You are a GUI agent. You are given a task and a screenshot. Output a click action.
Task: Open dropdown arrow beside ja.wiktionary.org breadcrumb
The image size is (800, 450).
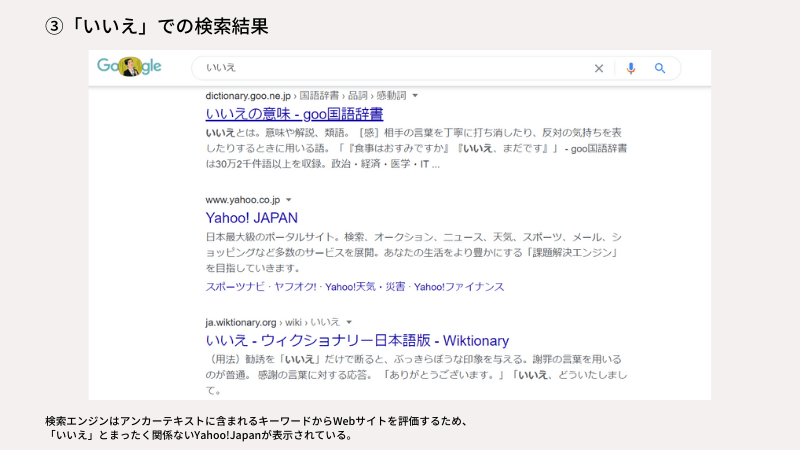coord(349,322)
